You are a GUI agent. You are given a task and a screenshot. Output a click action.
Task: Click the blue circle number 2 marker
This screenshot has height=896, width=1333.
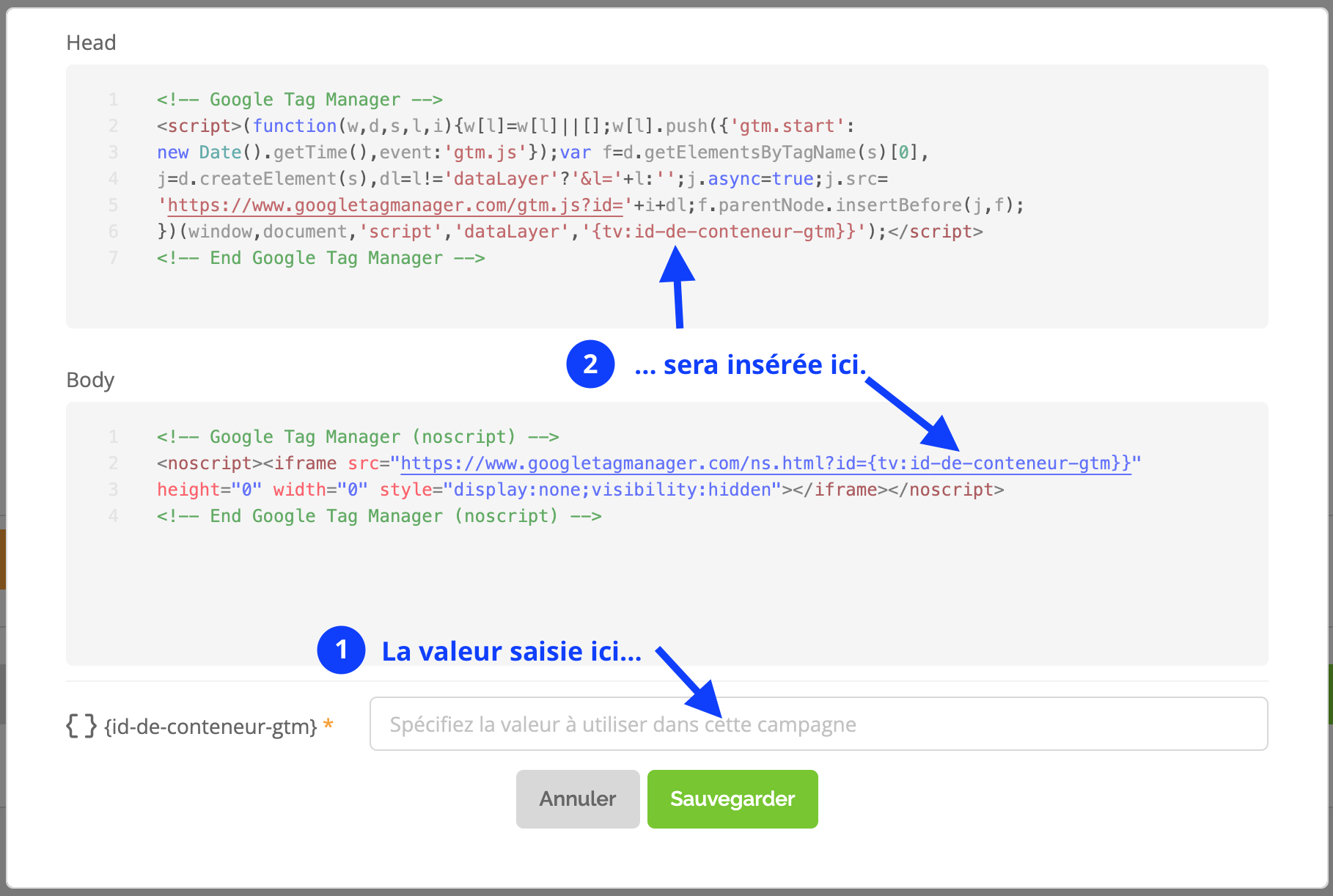[x=590, y=364]
